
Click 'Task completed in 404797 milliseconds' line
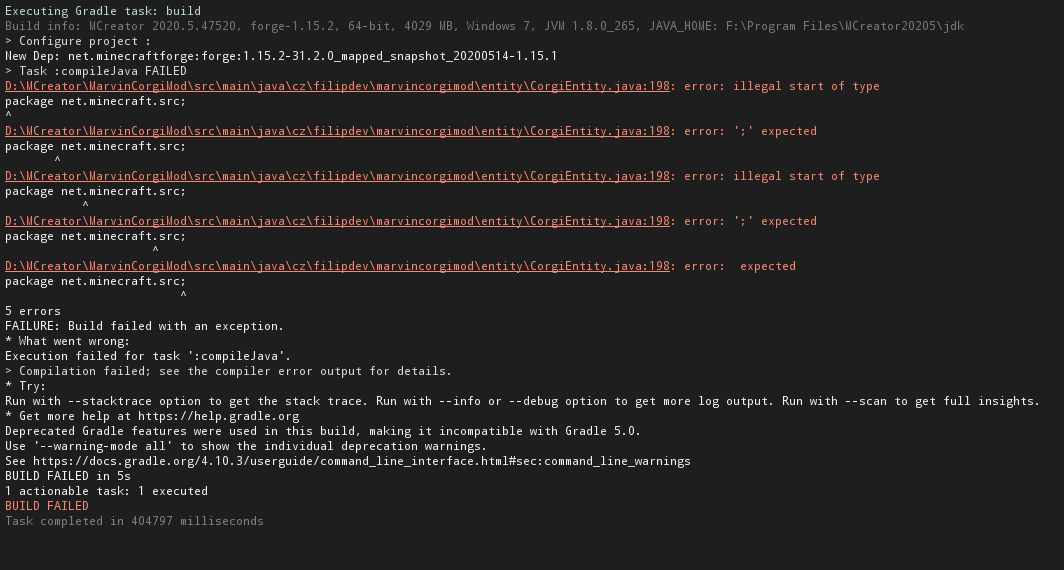click(x=134, y=520)
